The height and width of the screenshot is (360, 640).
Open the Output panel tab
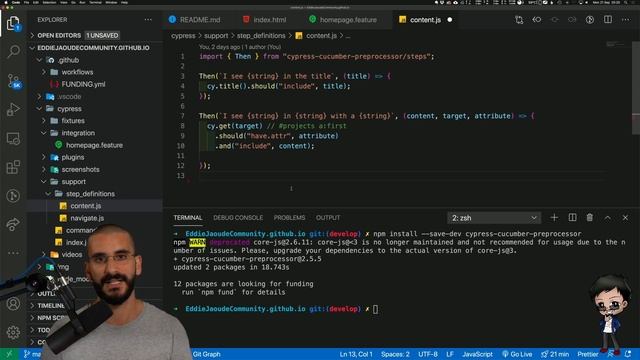328,218
